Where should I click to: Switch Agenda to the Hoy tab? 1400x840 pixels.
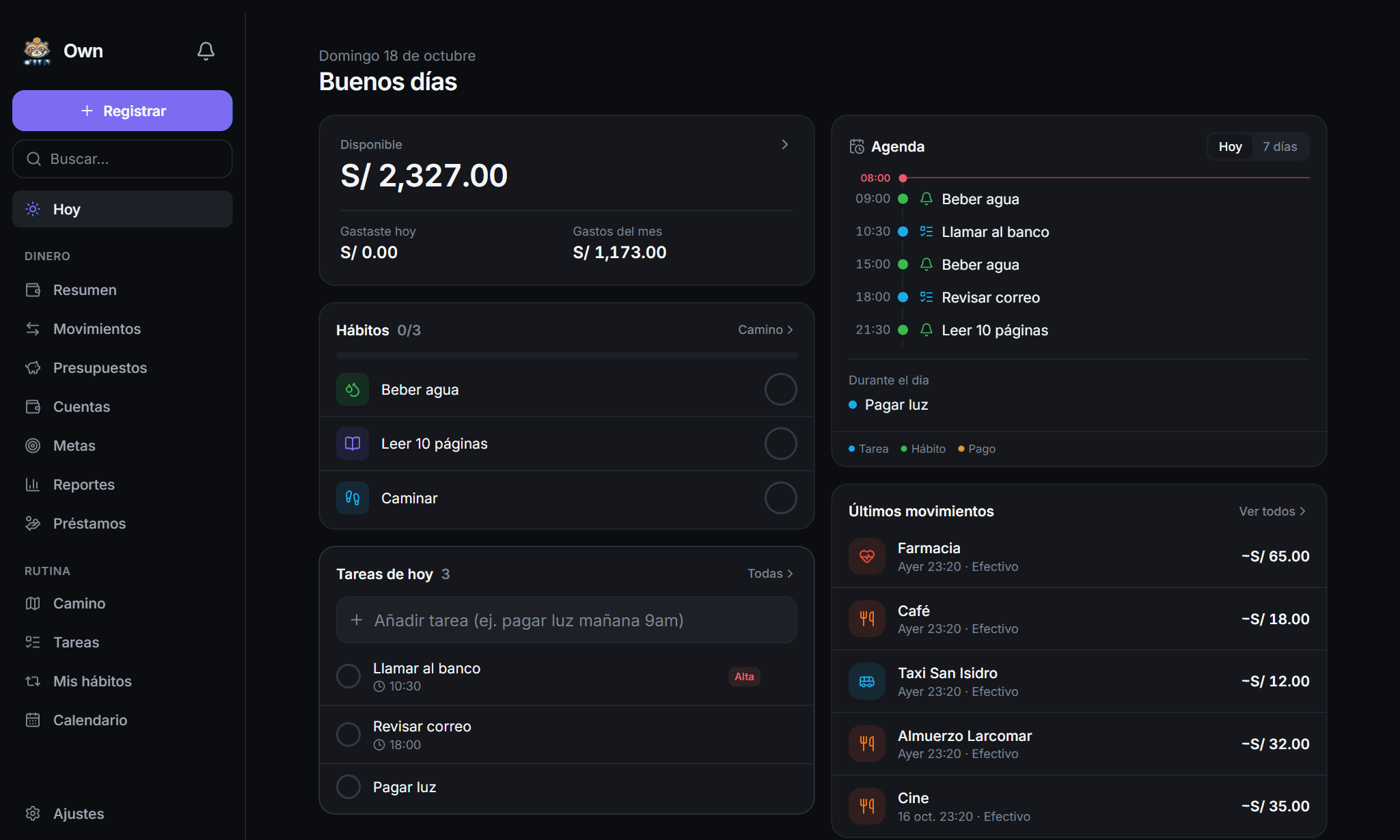[1230, 147]
